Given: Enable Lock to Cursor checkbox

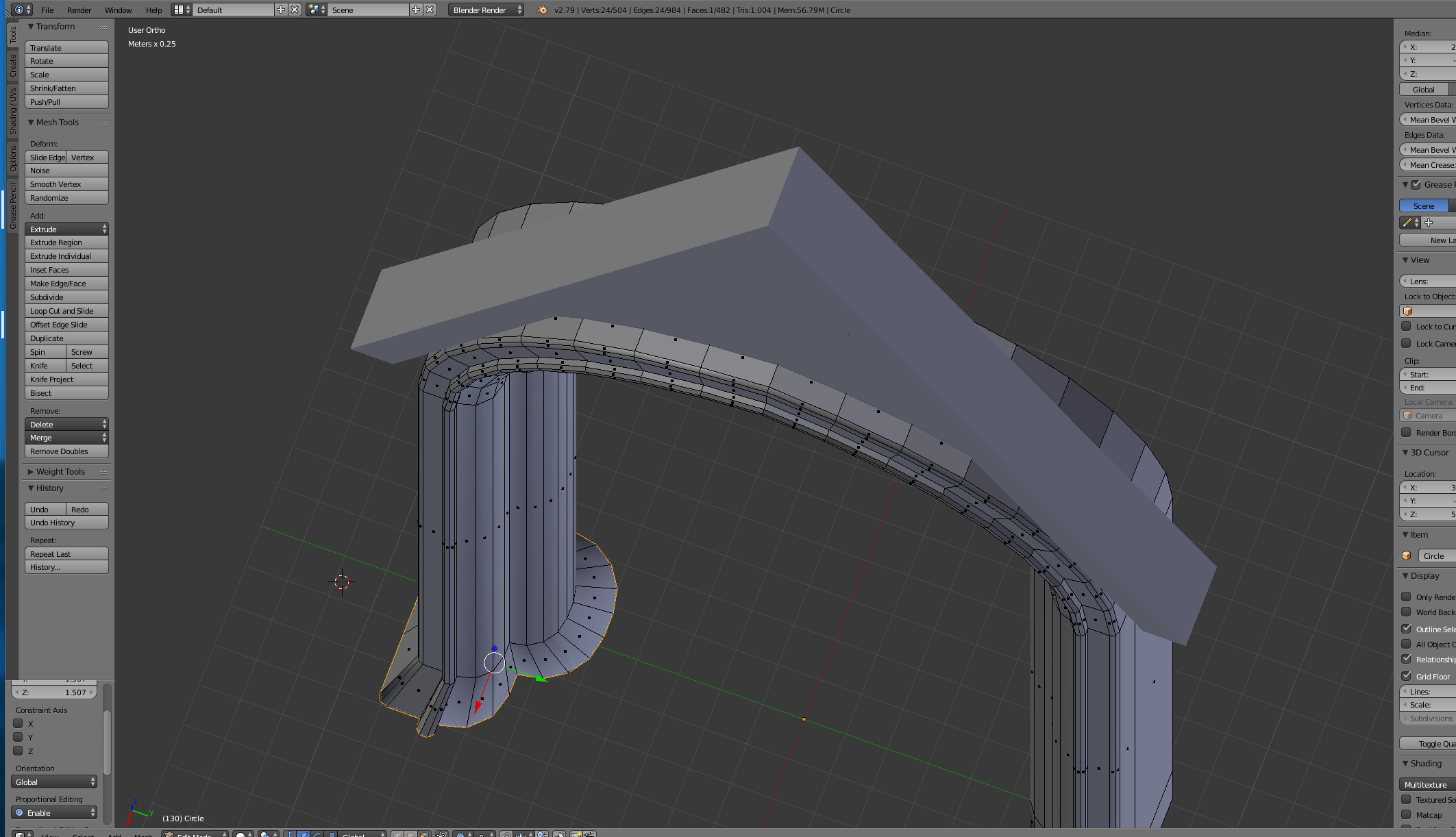Looking at the screenshot, I should [1406, 326].
